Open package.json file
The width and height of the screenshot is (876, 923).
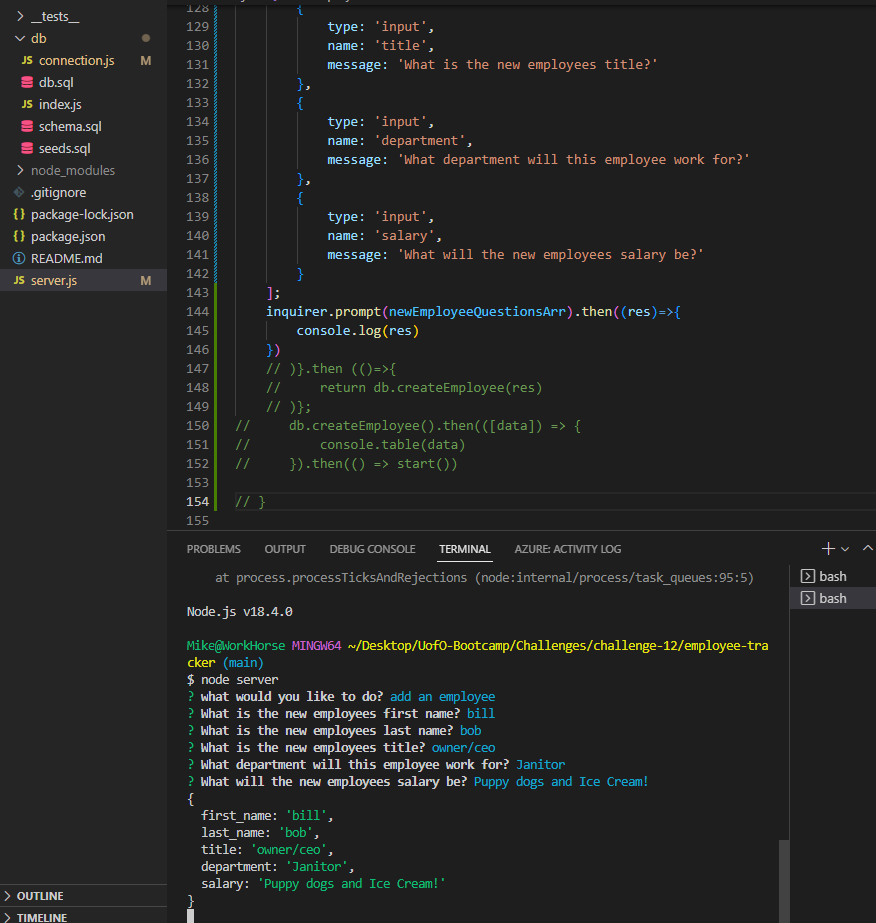pyautogui.click(x=68, y=237)
